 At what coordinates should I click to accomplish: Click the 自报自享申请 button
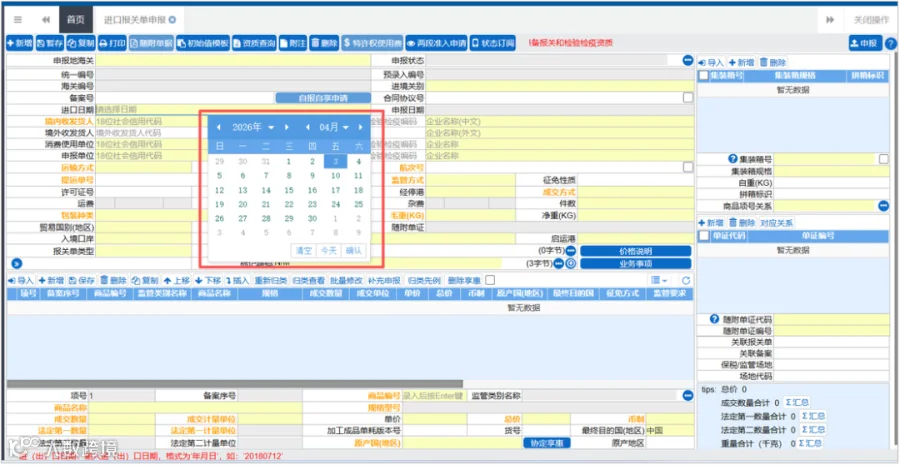(323, 98)
